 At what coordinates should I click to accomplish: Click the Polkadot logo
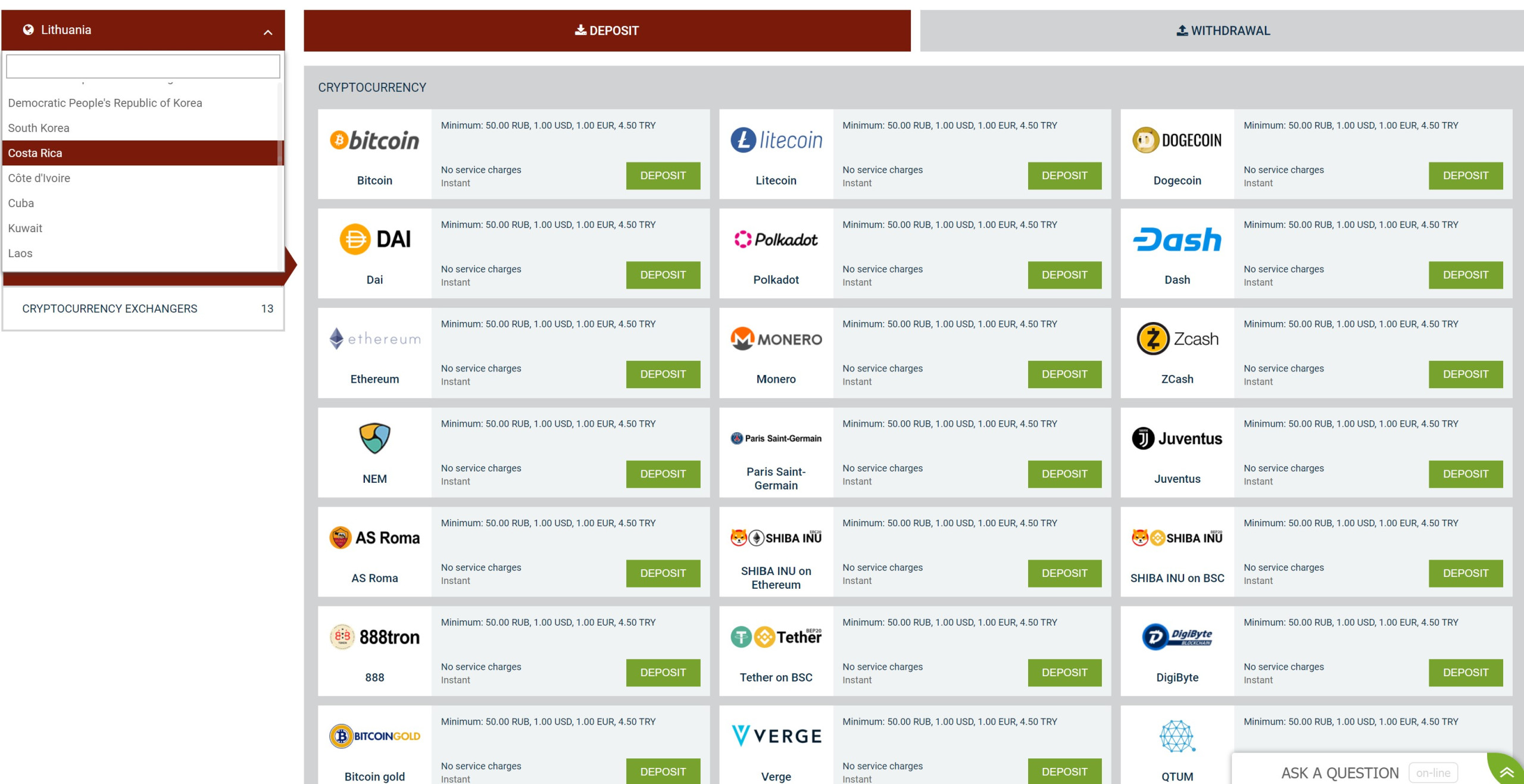pyautogui.click(x=776, y=239)
